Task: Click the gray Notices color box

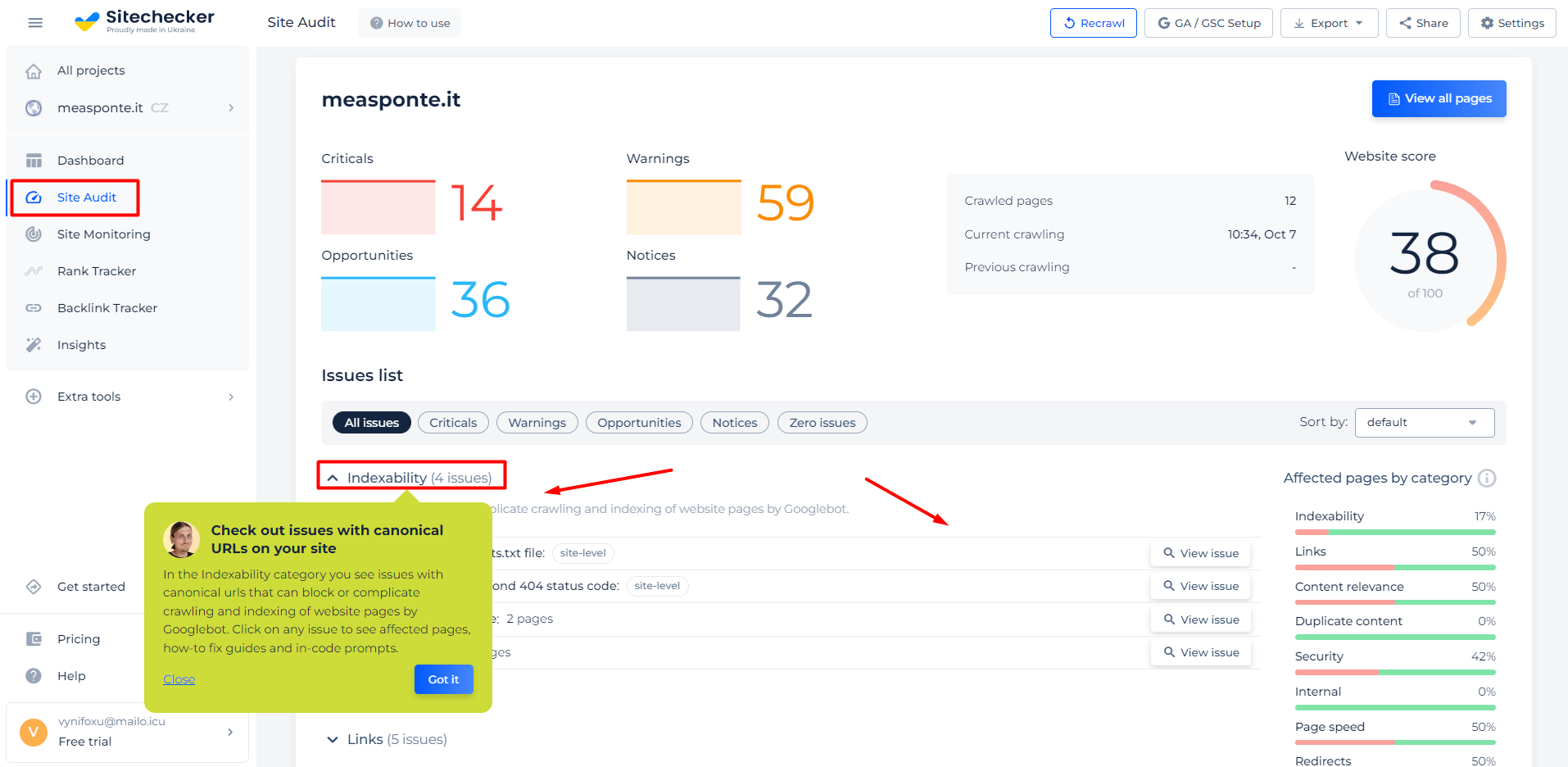Action: coord(683,304)
